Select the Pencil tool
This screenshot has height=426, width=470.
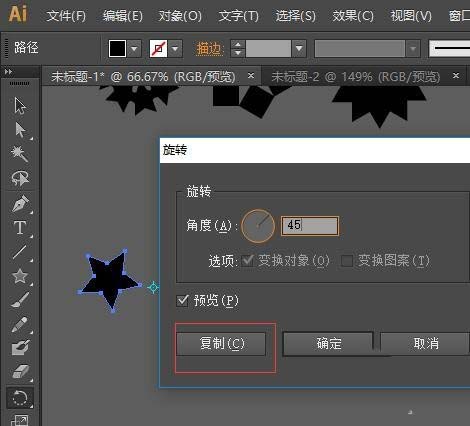pyautogui.click(x=20, y=324)
